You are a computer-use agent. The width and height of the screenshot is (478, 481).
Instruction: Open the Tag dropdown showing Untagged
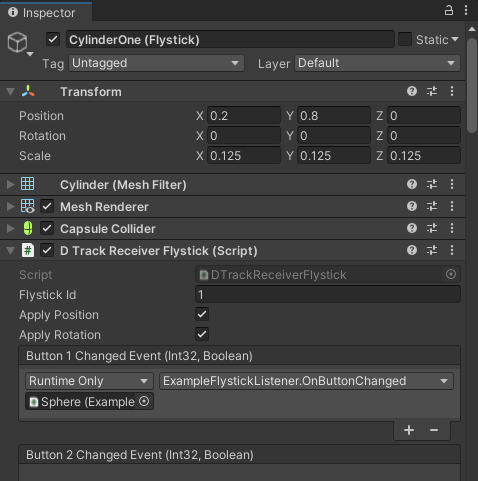[156, 63]
